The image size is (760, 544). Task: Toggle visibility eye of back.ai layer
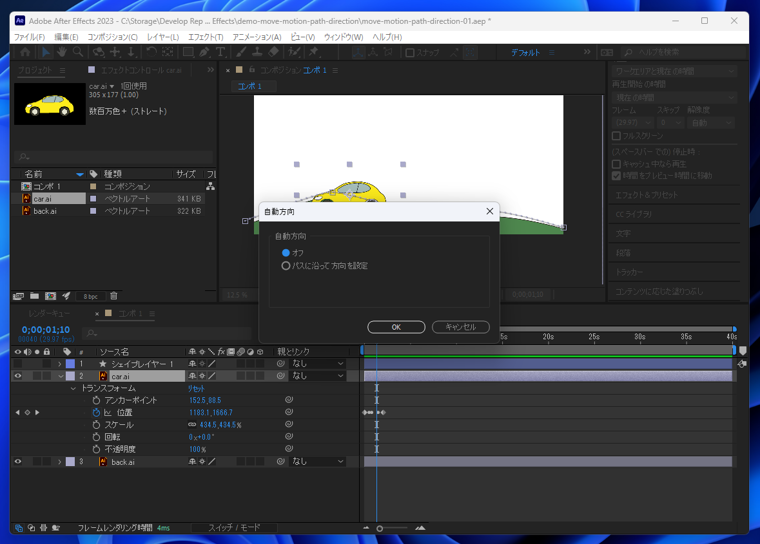tap(18, 462)
